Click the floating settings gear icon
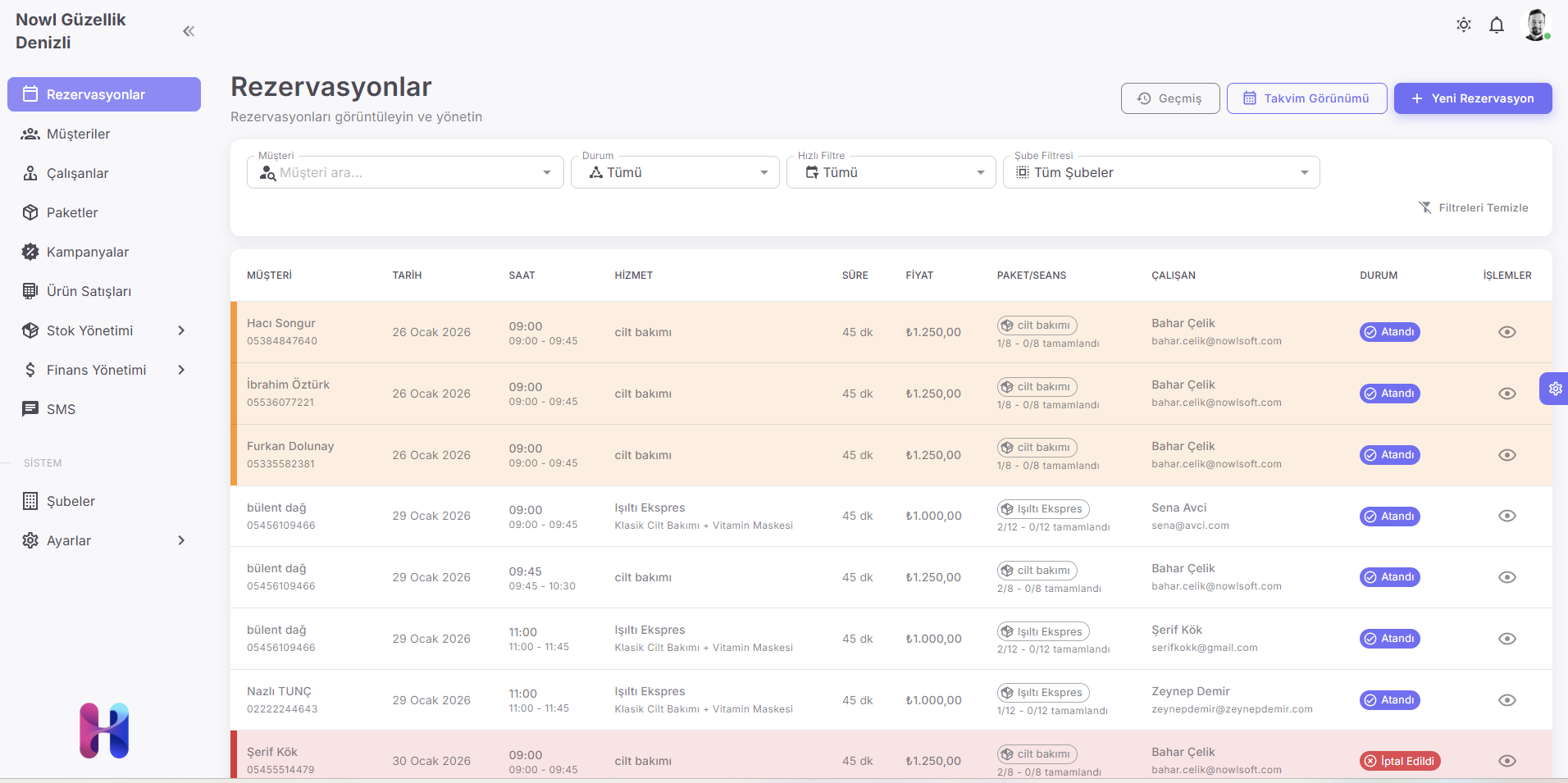The height and width of the screenshot is (783, 1568). pos(1554,389)
